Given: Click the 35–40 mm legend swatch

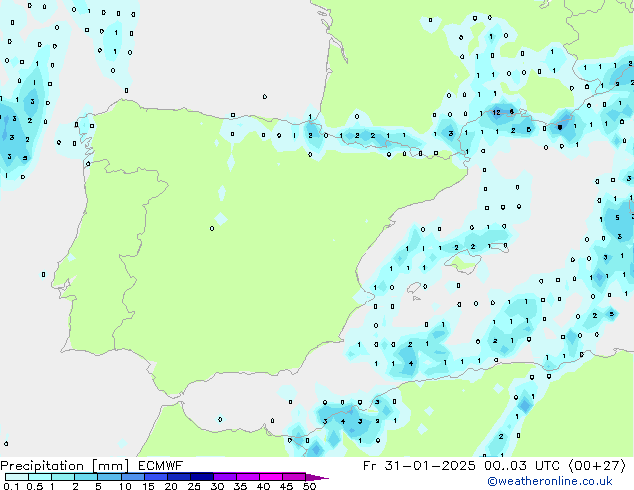Looking at the screenshot, I should (x=247, y=477).
